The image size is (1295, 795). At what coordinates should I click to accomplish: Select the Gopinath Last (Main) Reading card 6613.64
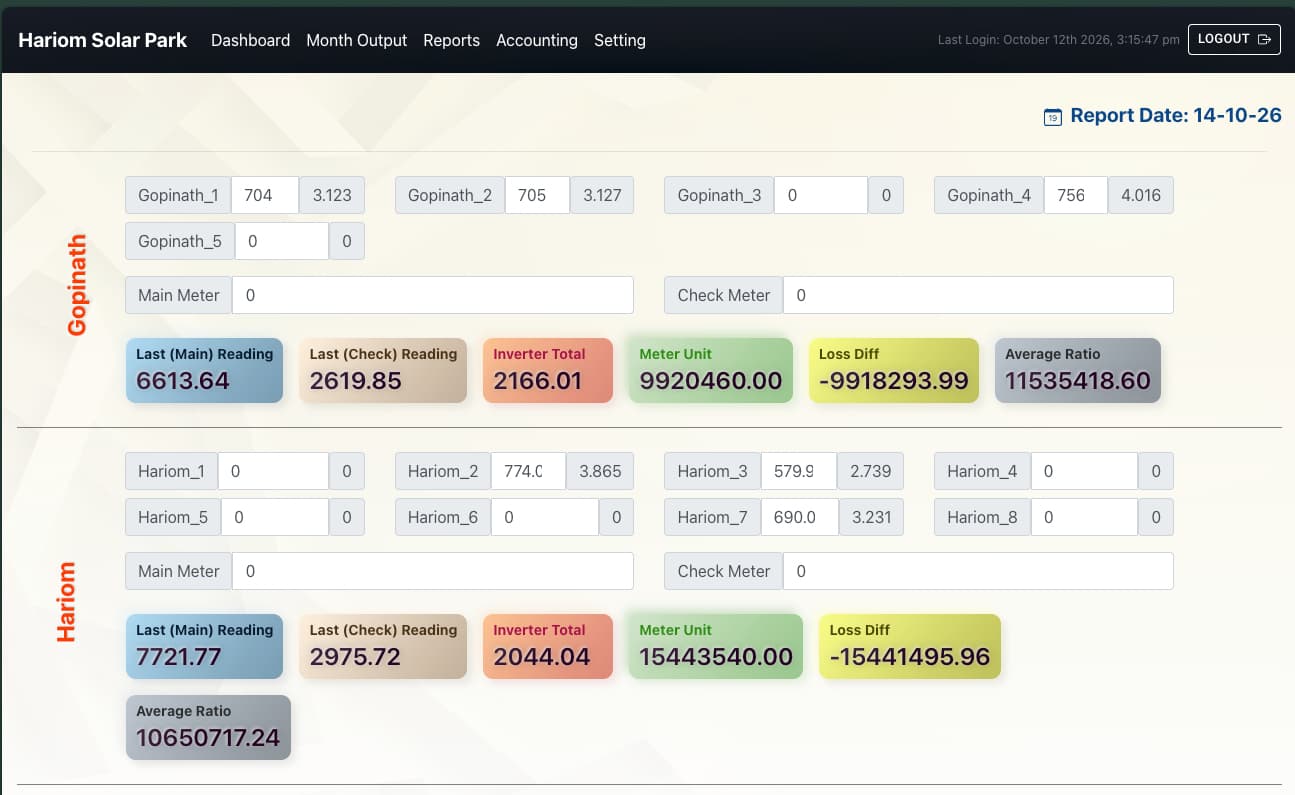204,370
